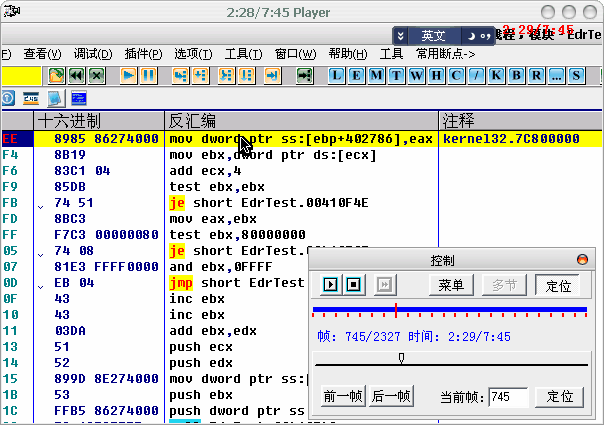The width and height of the screenshot is (604, 425).
Task: Click the Restart program toolbar icon
Action: (76, 75)
